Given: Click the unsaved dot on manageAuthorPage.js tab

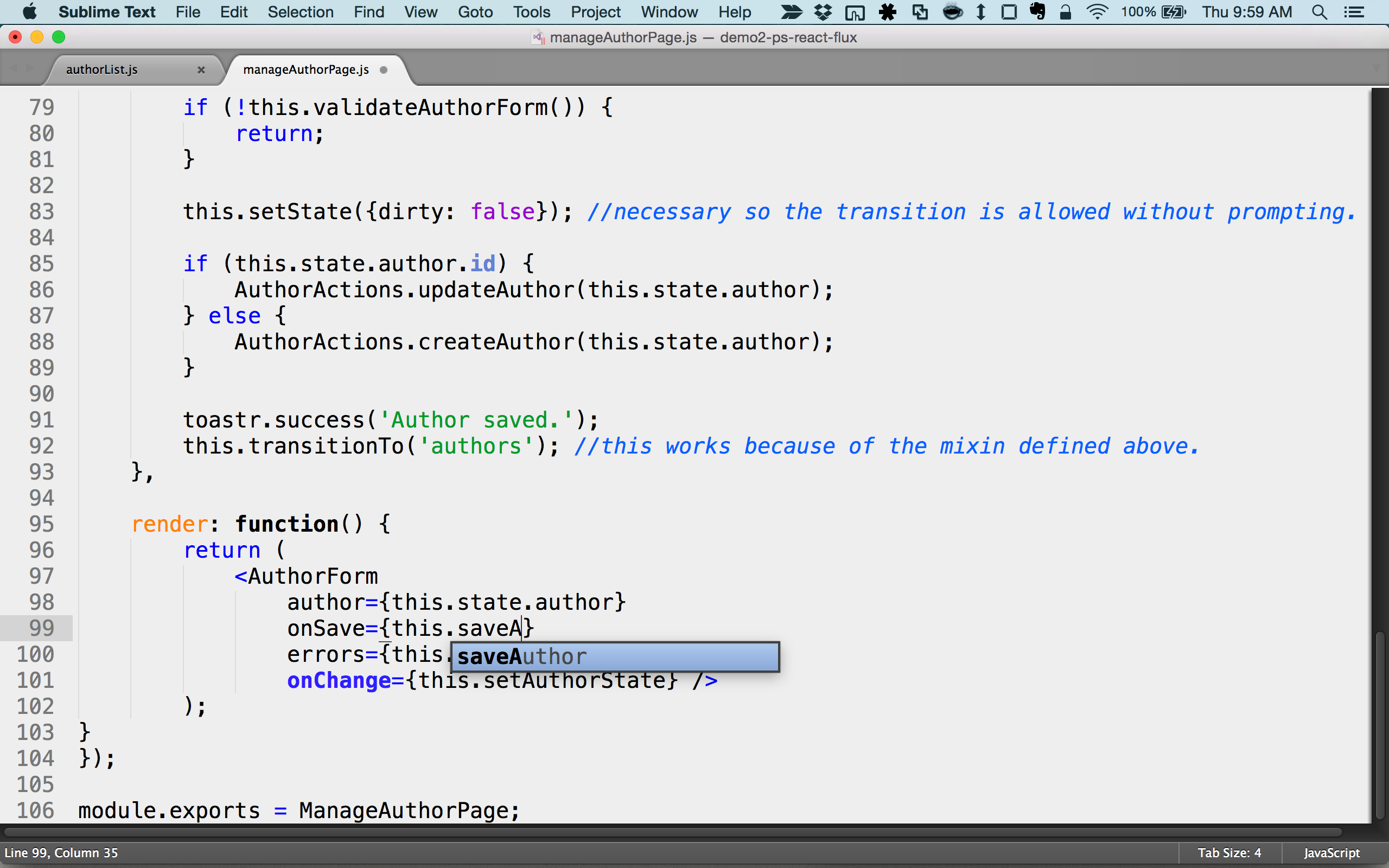Looking at the screenshot, I should (384, 69).
